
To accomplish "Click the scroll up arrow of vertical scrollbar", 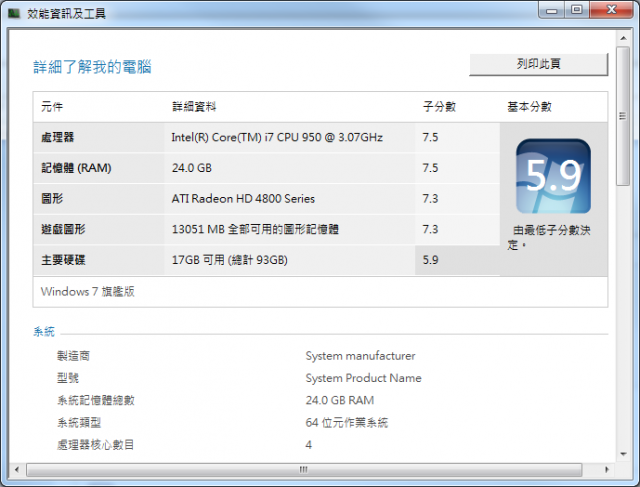I will click(x=623, y=38).
